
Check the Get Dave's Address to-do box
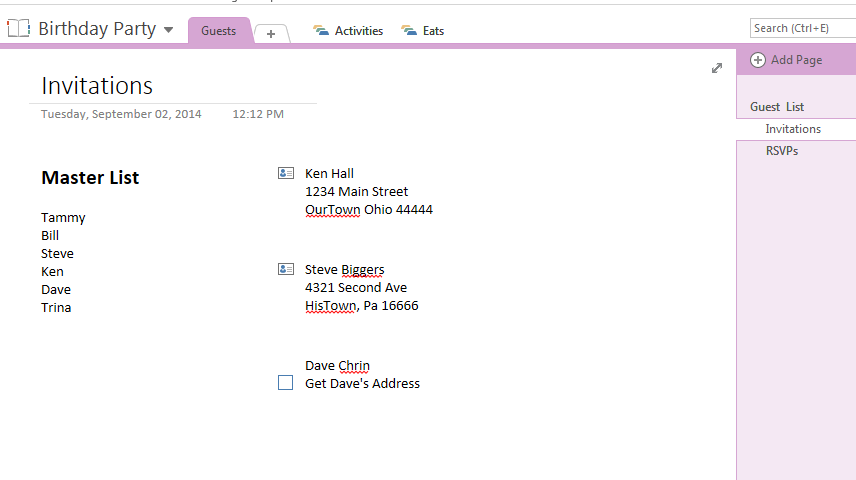286,383
